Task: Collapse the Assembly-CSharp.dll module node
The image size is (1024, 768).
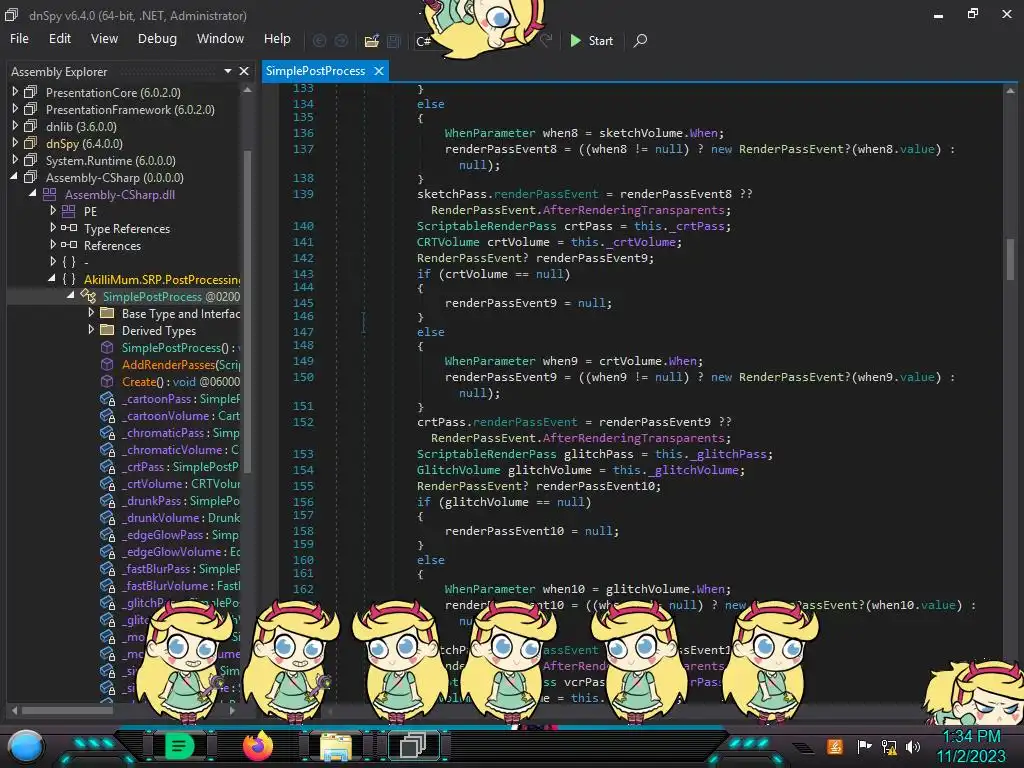Action: pos(33,194)
